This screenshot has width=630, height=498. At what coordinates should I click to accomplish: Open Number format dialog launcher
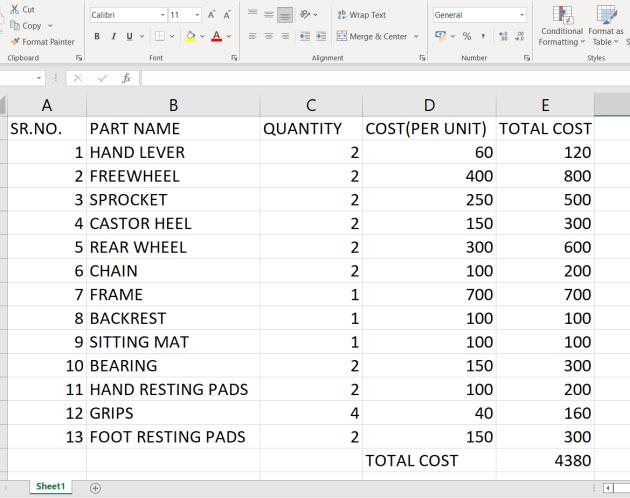tap(526, 58)
